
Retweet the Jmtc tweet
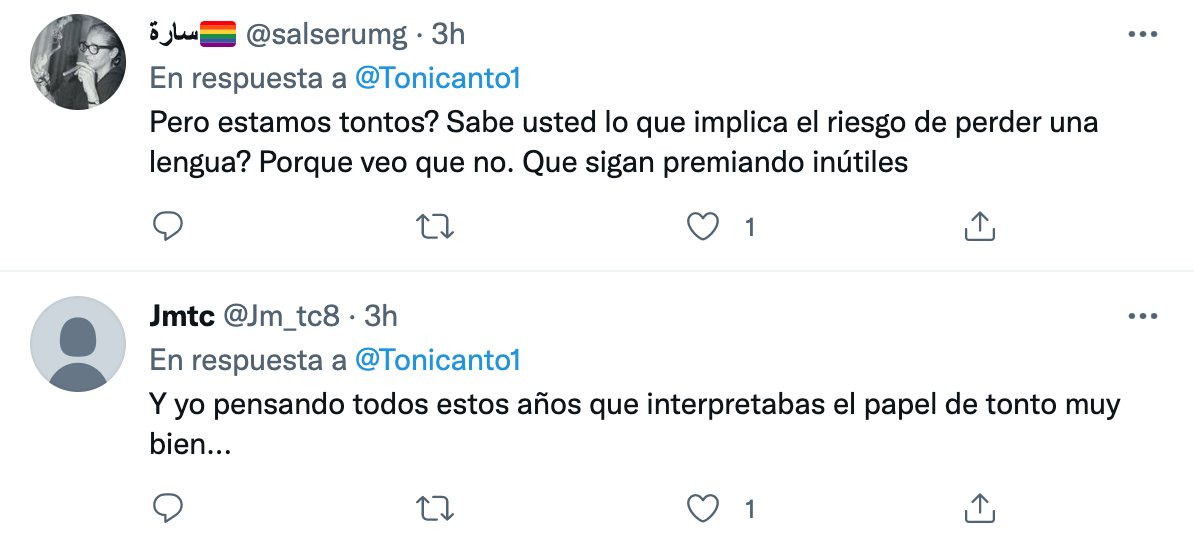click(x=435, y=509)
